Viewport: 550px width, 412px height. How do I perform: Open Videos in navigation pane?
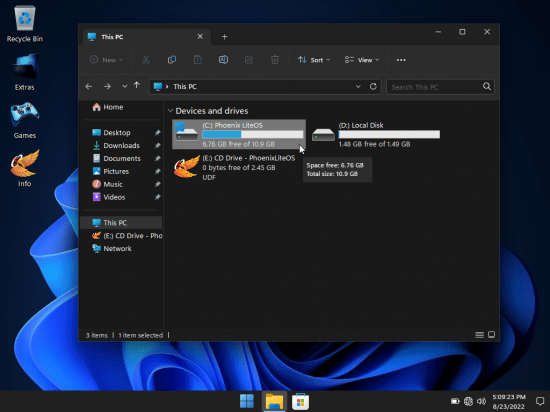(108, 197)
